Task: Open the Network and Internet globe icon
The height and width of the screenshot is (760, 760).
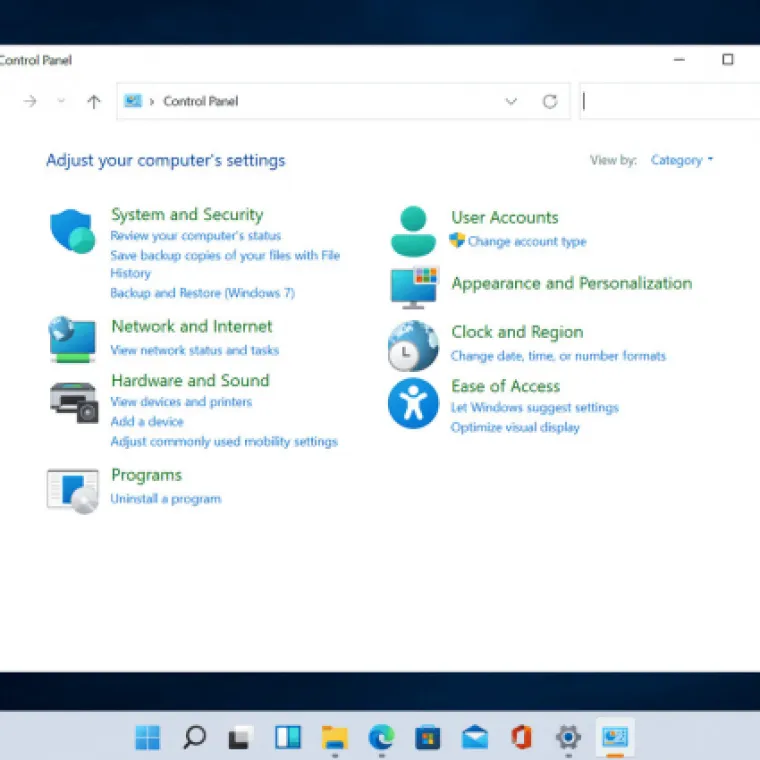Action: [x=72, y=339]
